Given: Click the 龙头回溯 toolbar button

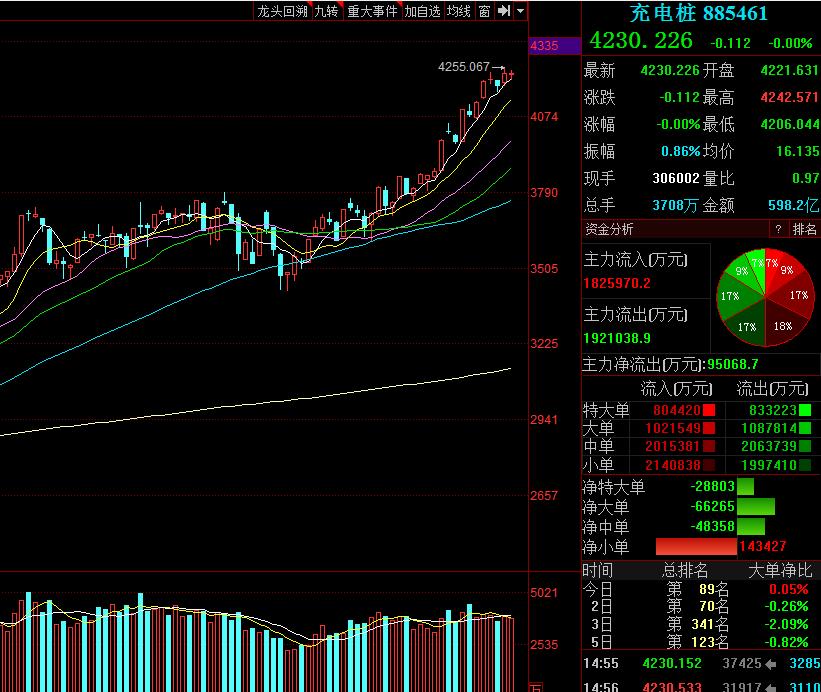Looking at the screenshot, I should click(282, 11).
